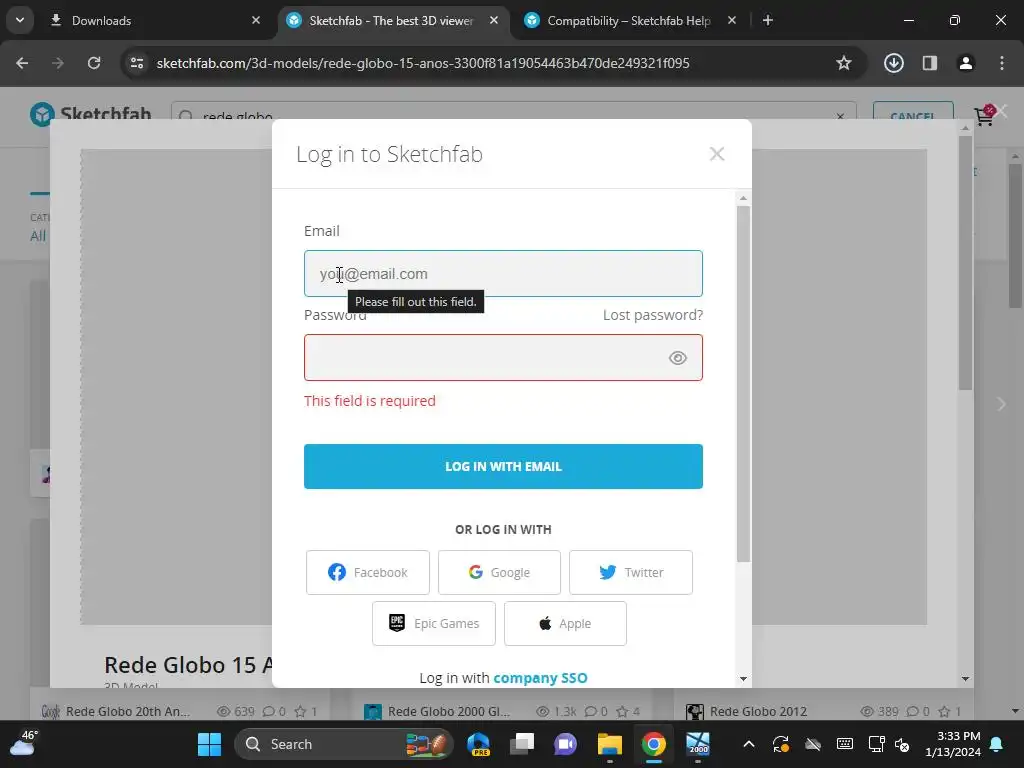The height and width of the screenshot is (768, 1024).
Task: Open Chrome three-dot menu
Action: (1002, 63)
